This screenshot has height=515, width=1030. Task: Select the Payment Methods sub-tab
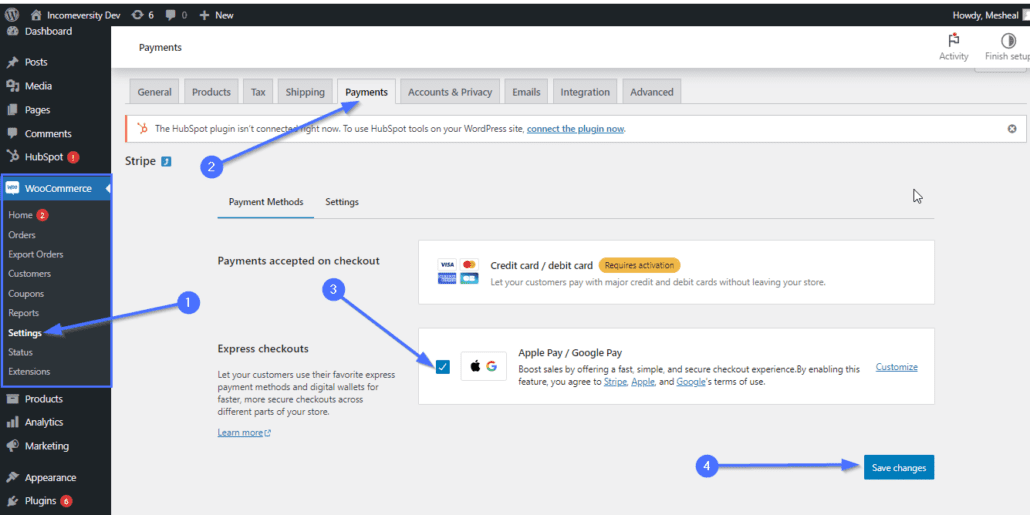[x=266, y=202]
